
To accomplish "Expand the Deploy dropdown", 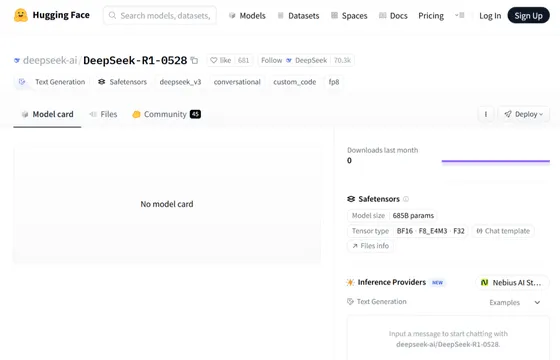I will coord(524,114).
